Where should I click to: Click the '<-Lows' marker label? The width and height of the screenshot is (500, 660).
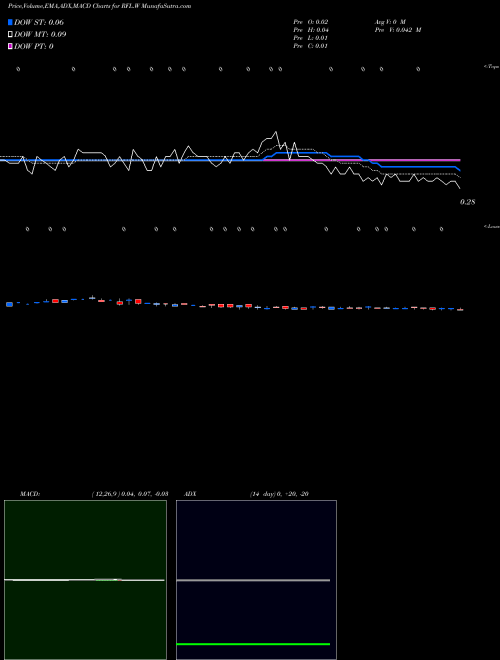coord(492,226)
